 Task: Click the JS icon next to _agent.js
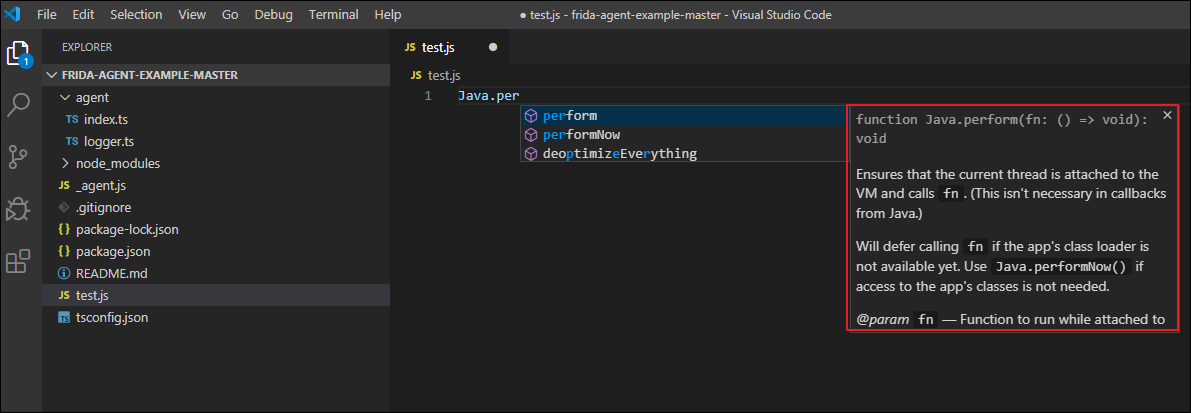64,185
